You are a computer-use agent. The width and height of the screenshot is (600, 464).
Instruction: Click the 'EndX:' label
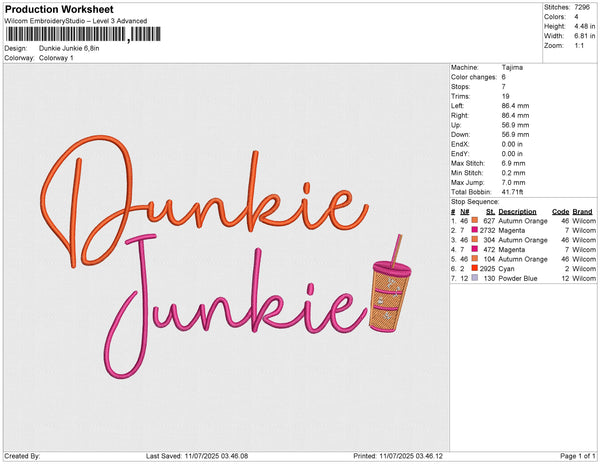pyautogui.click(x=460, y=144)
